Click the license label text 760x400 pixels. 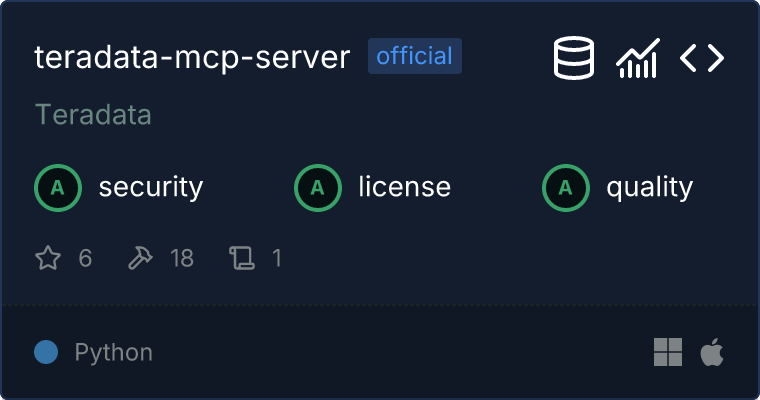[x=404, y=187]
